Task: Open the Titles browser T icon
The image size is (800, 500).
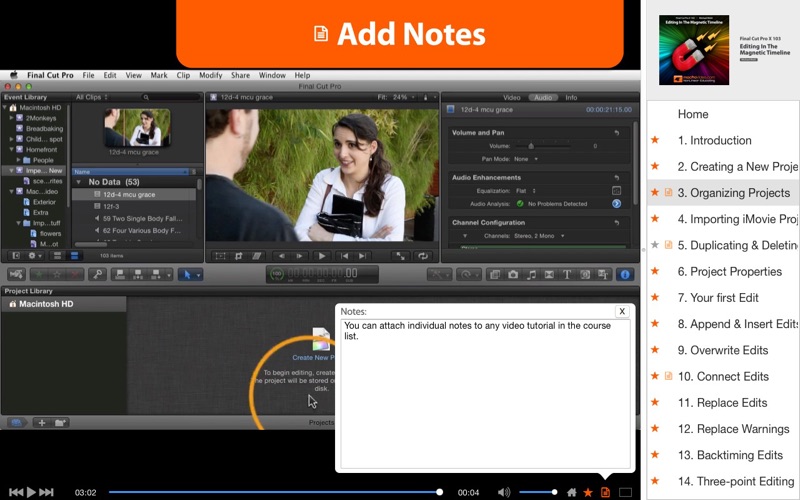Action: click(x=566, y=274)
